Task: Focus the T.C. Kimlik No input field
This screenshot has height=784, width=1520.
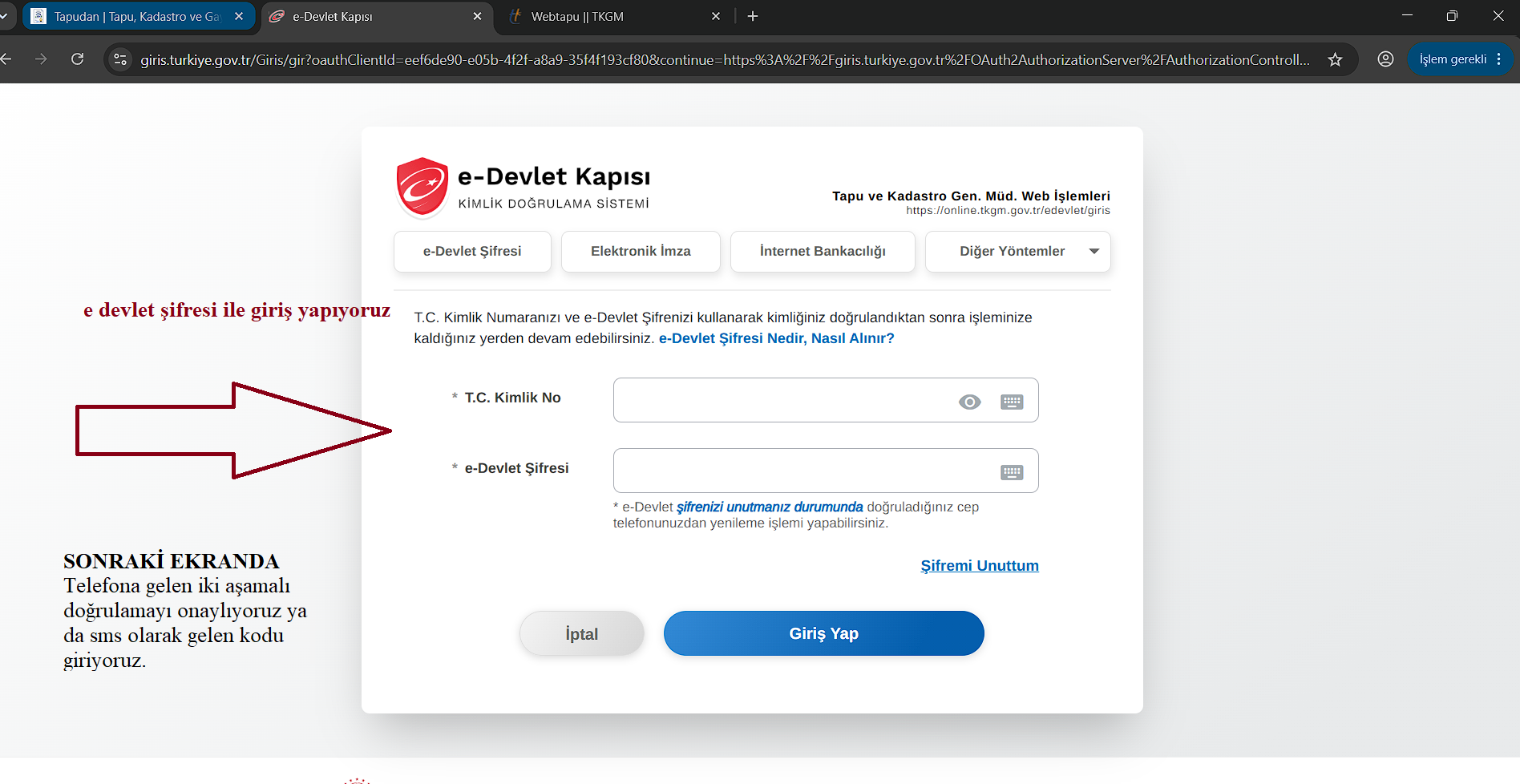Action: (x=826, y=400)
